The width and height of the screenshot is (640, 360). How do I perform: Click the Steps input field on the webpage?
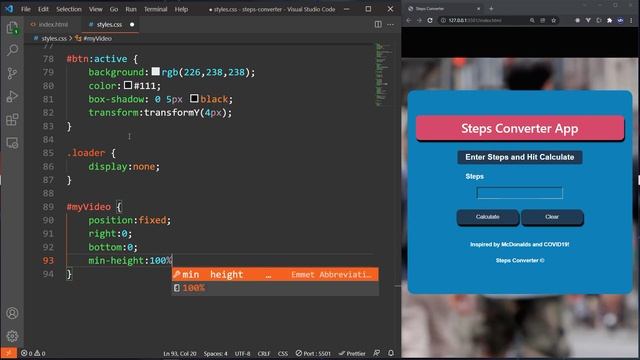point(520,193)
